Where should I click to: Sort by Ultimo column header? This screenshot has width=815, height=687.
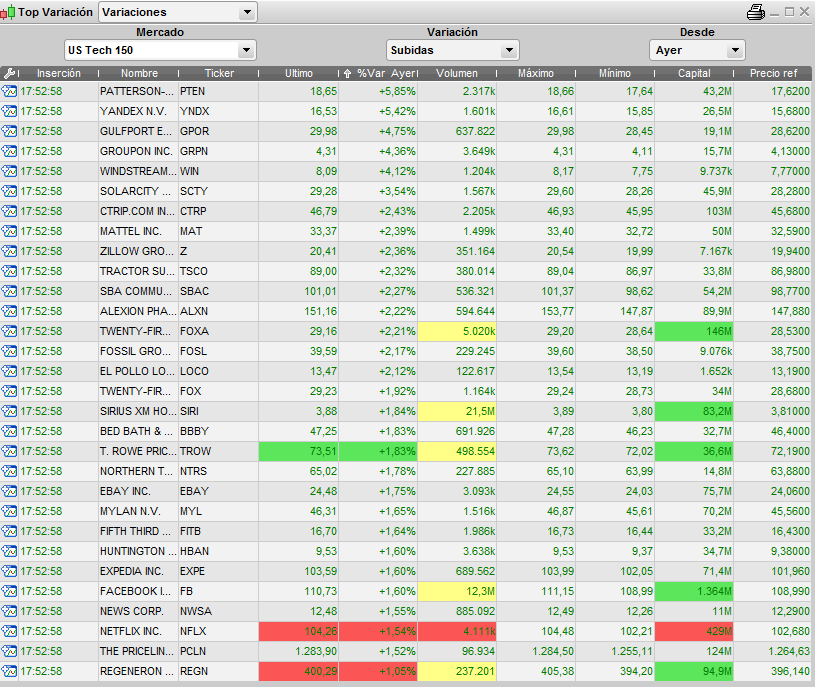298,73
